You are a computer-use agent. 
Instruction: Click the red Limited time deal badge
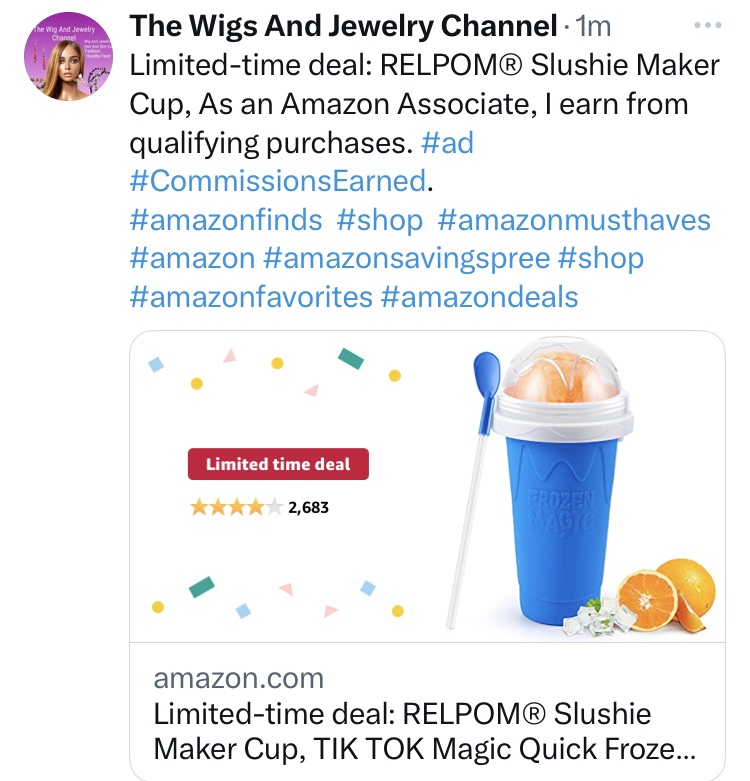point(278,464)
